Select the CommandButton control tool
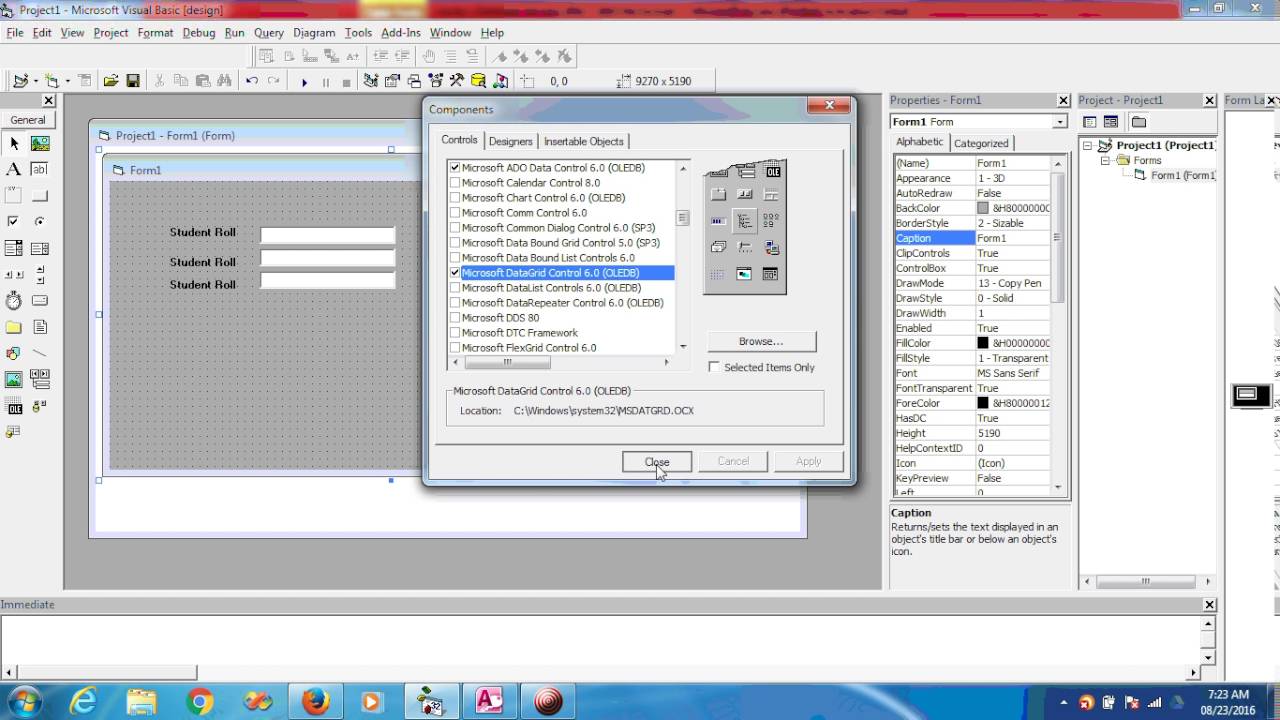Image resolution: width=1280 pixels, height=720 pixels. (x=40, y=196)
